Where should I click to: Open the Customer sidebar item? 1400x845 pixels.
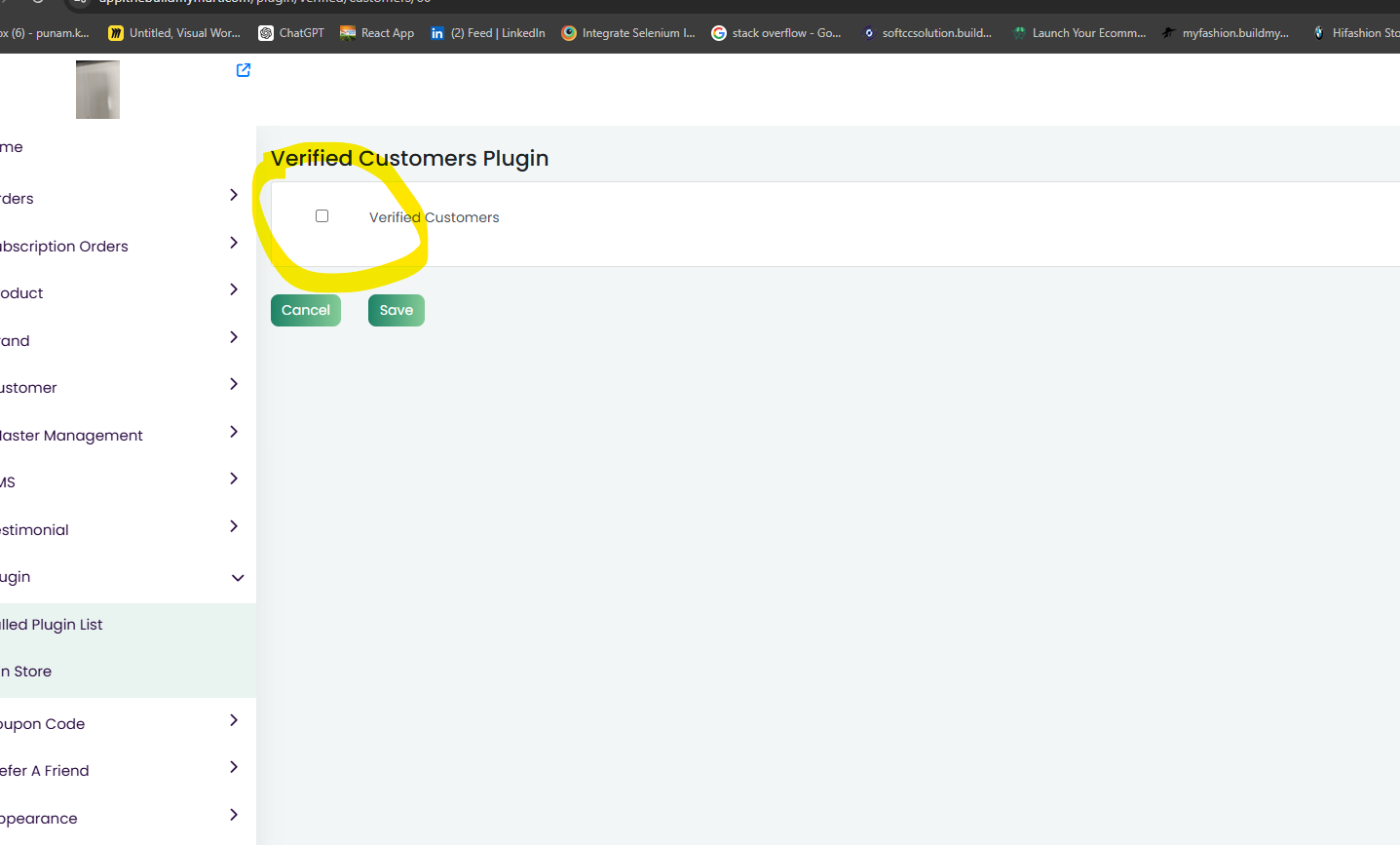click(x=28, y=388)
